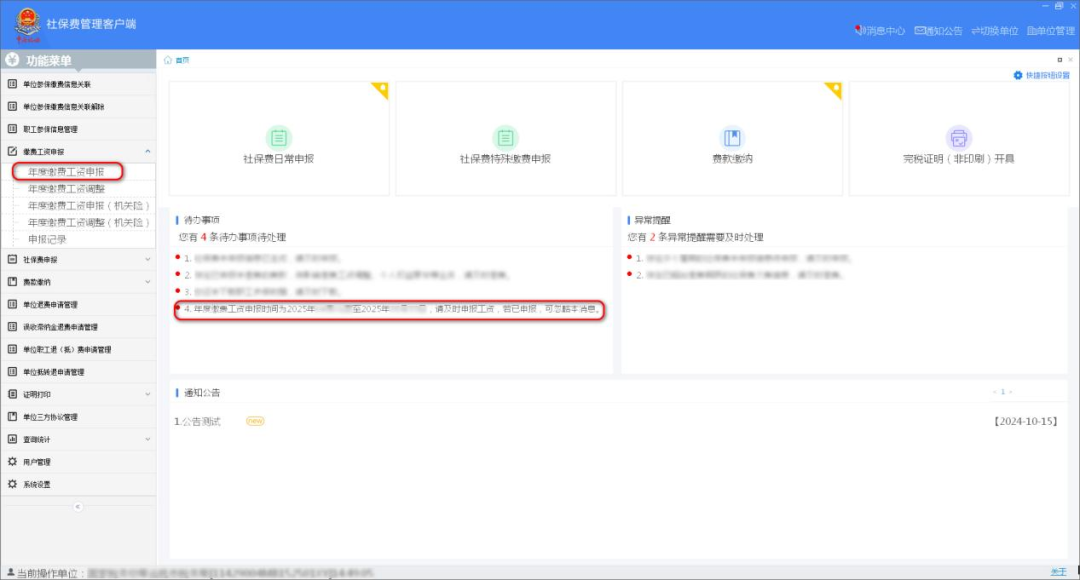The width and height of the screenshot is (1080, 580).
Task: Open 社保费特殊缴费申报 shortcut icon
Action: coord(505,138)
